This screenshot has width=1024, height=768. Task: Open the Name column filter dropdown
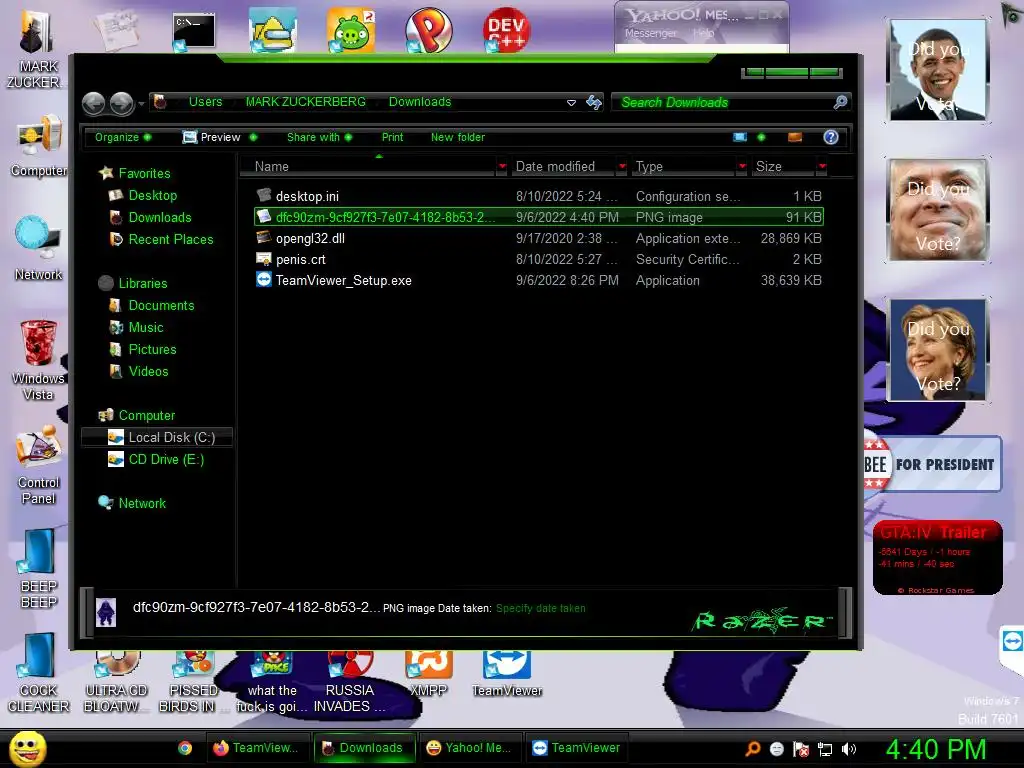502,167
